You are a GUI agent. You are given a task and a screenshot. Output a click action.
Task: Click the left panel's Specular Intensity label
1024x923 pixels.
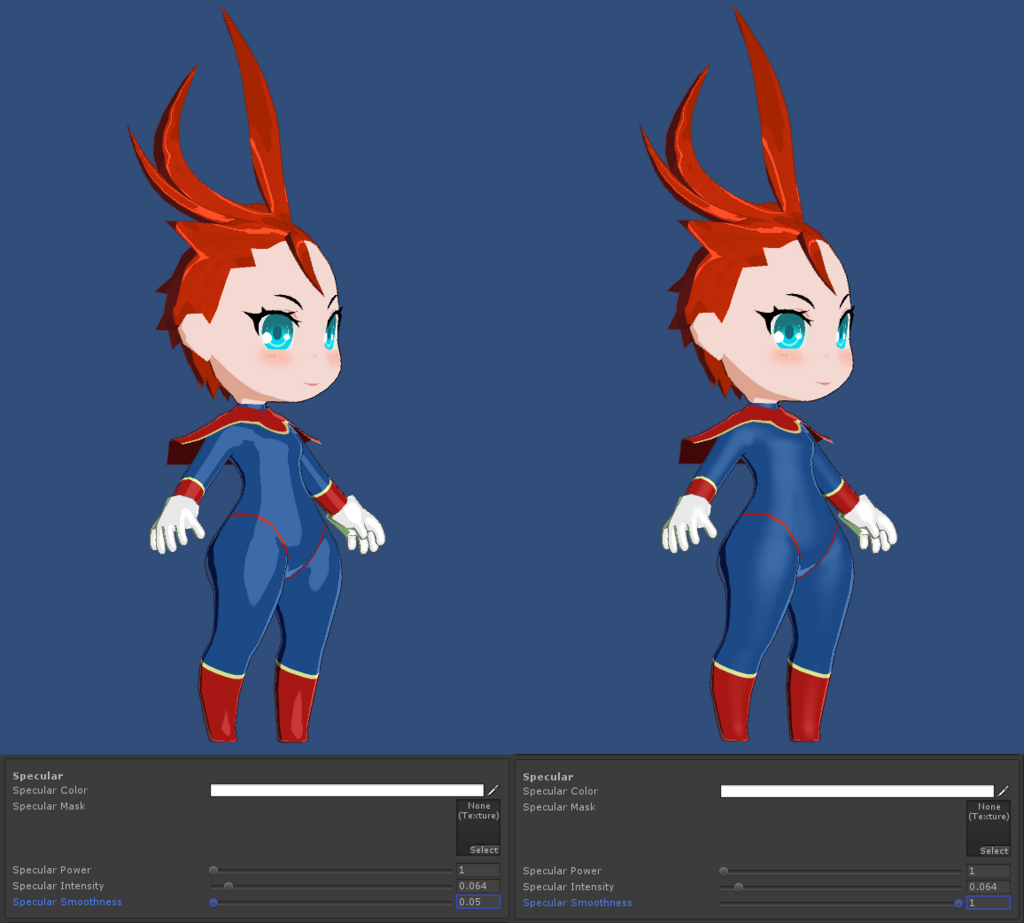coord(58,886)
